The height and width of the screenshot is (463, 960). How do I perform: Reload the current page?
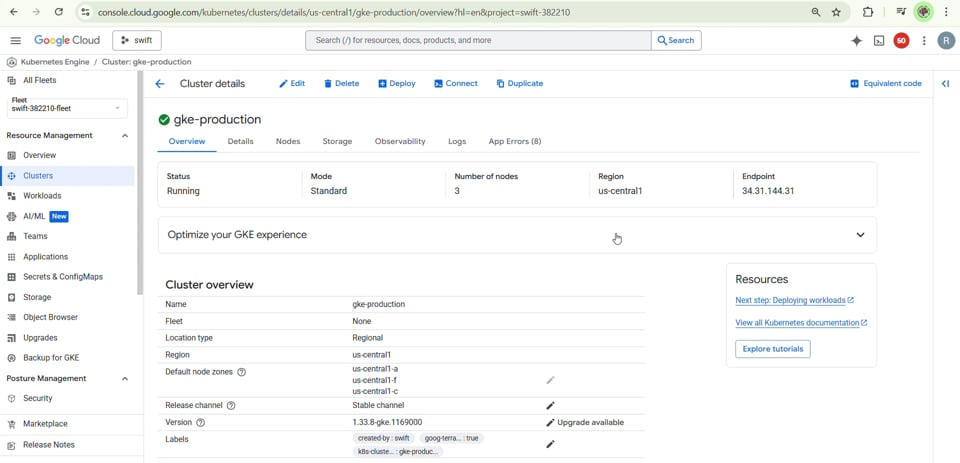coord(59,12)
